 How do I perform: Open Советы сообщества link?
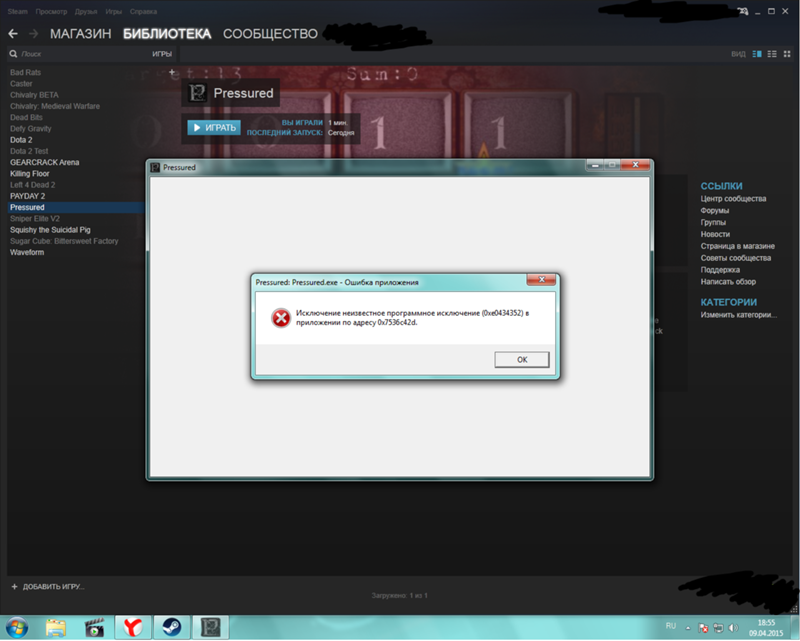[x=736, y=258]
